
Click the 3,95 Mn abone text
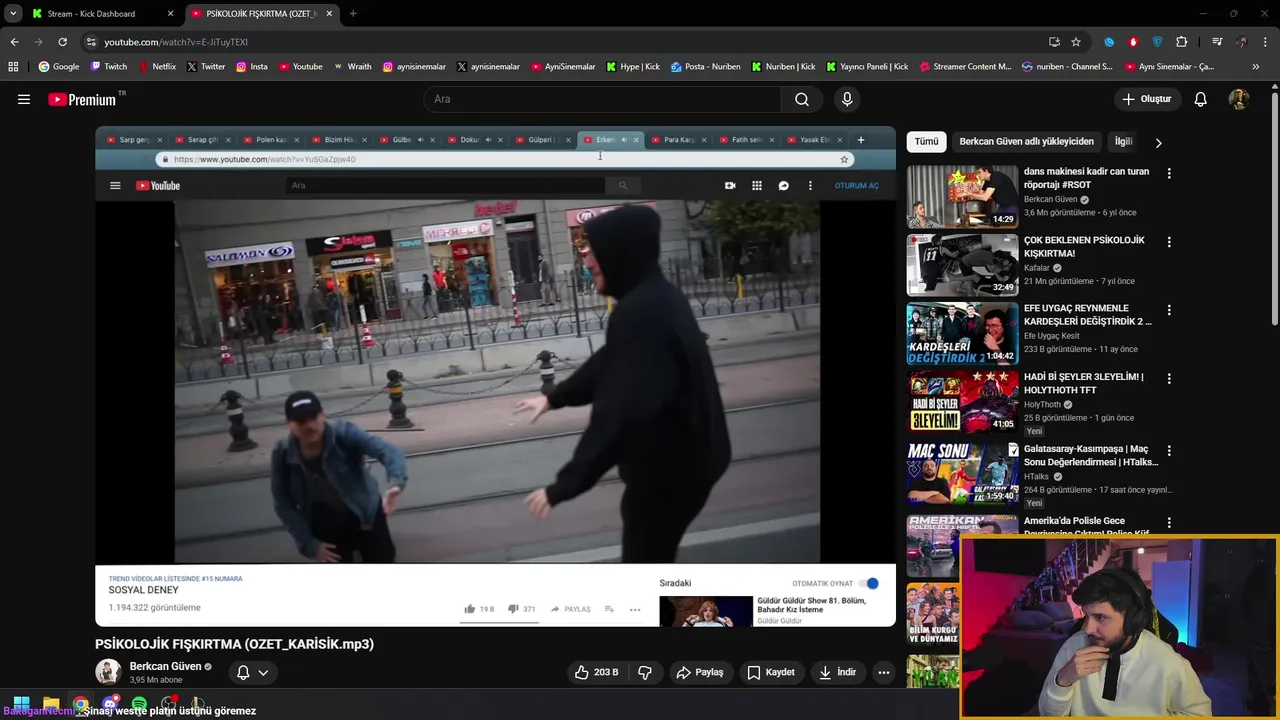(156, 680)
